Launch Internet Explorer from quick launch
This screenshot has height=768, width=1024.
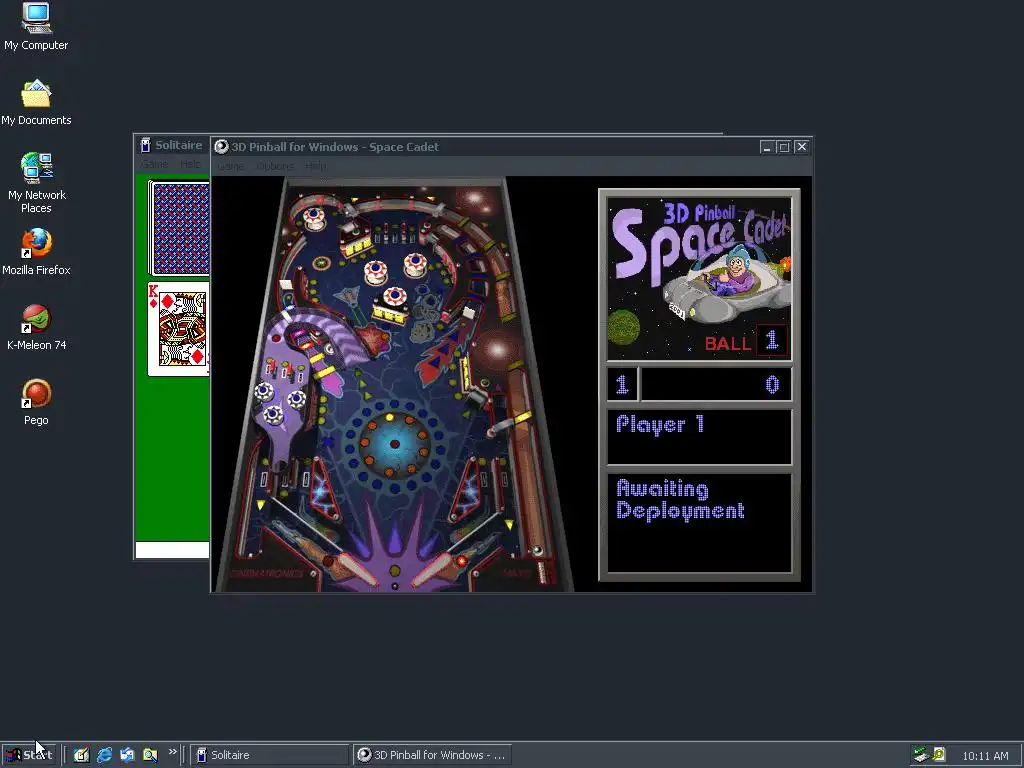(104, 755)
